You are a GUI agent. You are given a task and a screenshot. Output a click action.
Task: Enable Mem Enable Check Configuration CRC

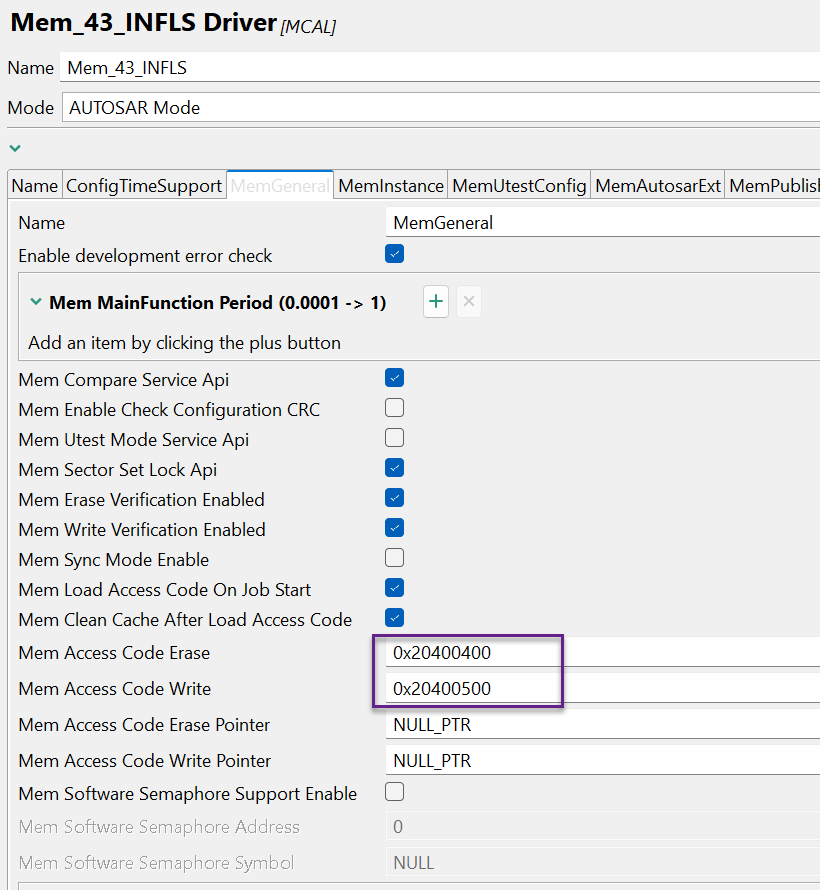394,408
